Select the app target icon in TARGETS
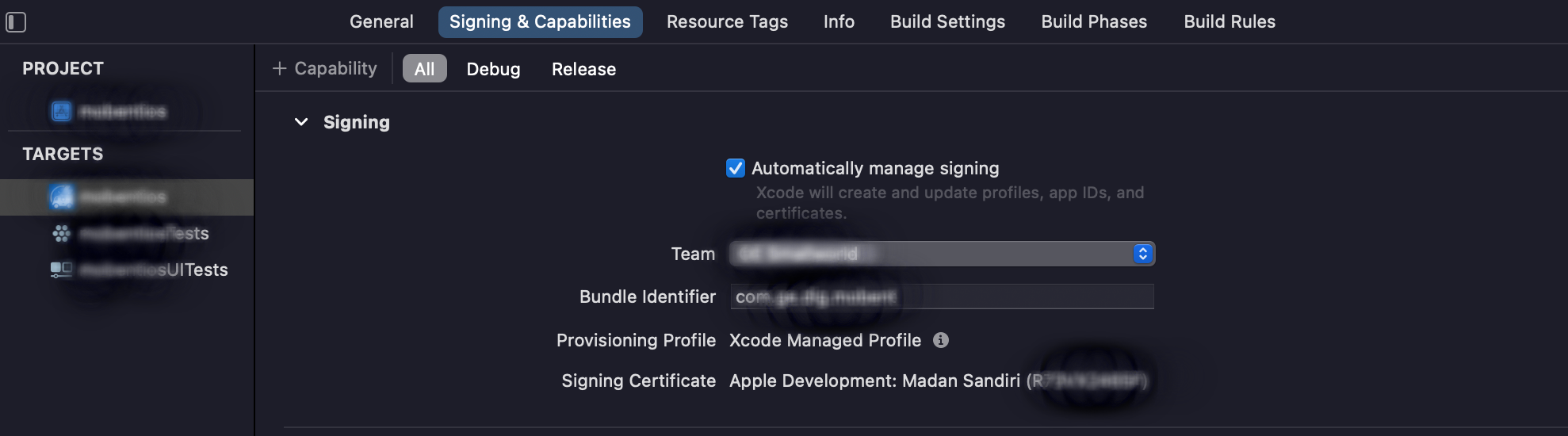Screen dimensions: 1568x436 62,197
